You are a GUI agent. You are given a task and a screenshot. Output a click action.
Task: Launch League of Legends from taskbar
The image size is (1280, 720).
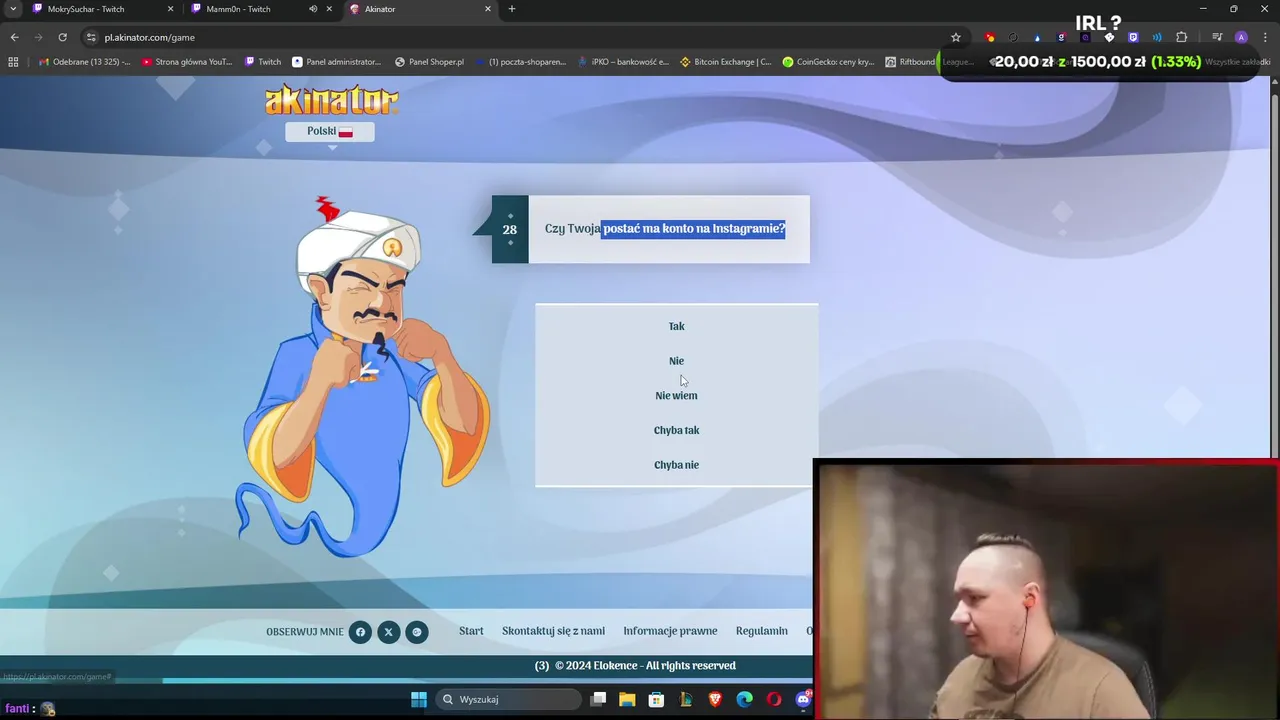coord(686,699)
